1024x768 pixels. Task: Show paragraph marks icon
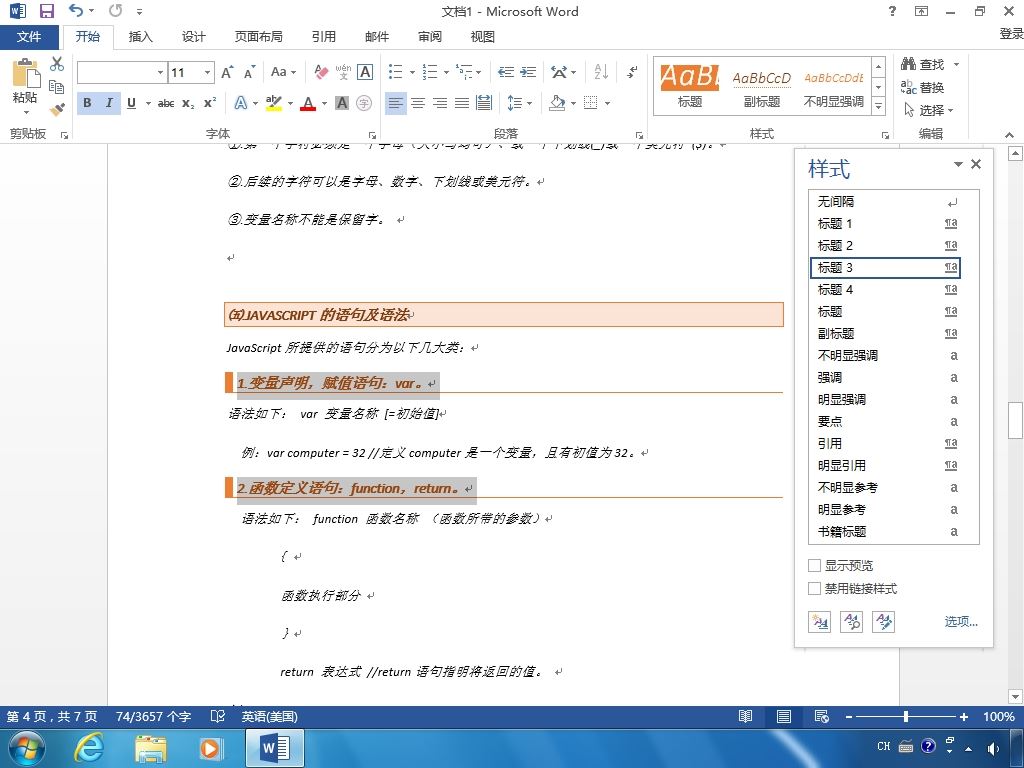pyautogui.click(x=632, y=72)
